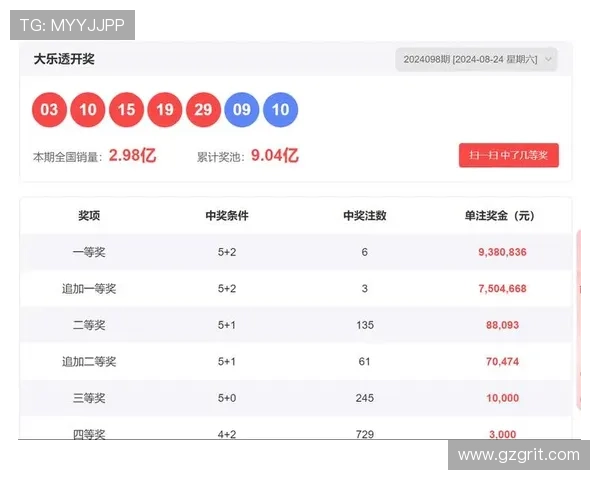This screenshot has height=480, width=600.
Task: Click the 扫一扫 中了几等奖 red button
Action: (509, 155)
